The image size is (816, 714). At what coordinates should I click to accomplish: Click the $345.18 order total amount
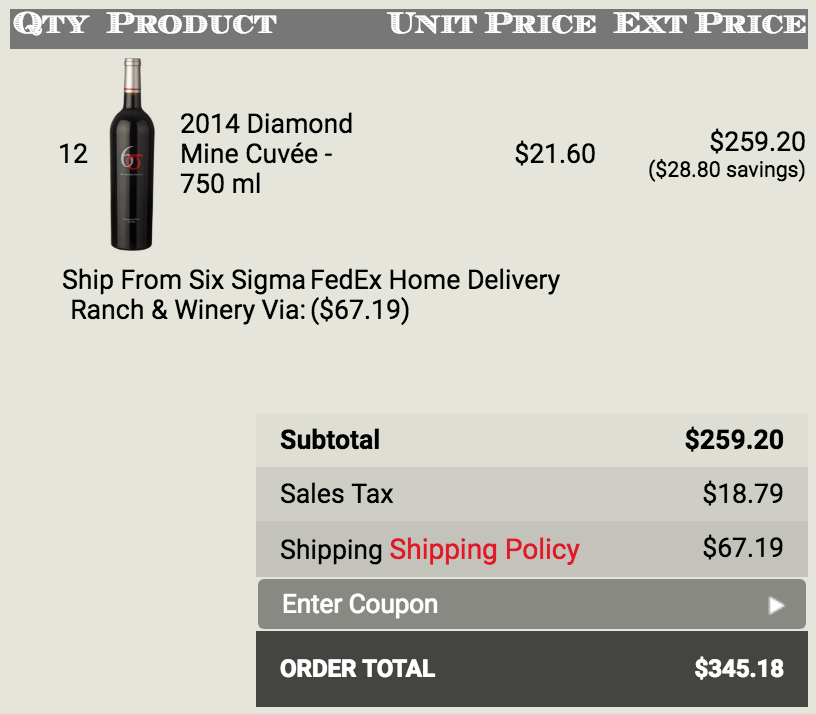pyautogui.click(x=739, y=669)
